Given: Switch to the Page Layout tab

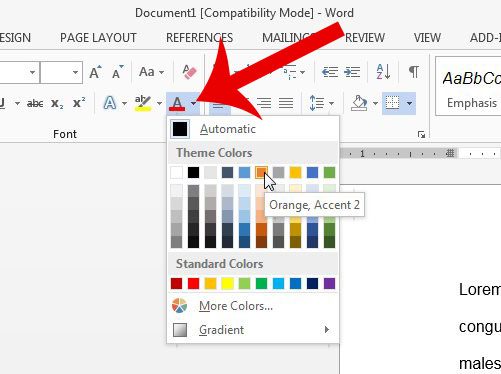Looking at the screenshot, I should tap(98, 38).
